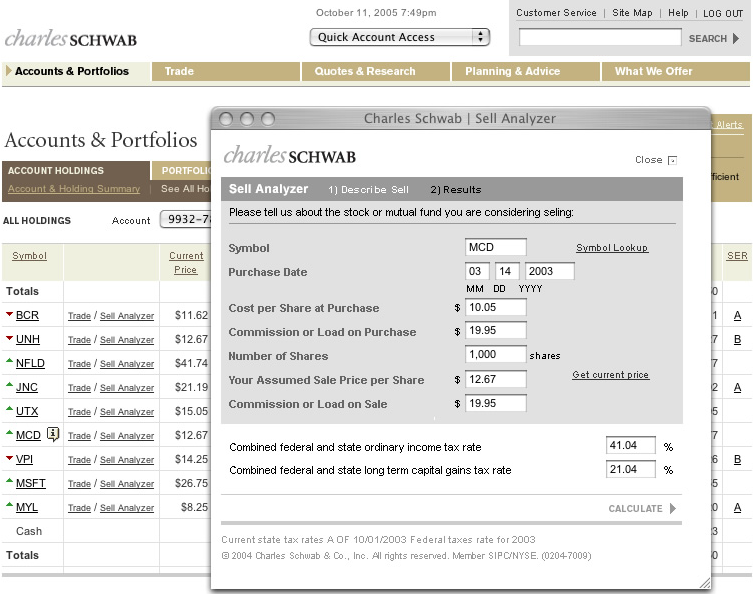The height and width of the screenshot is (594, 756).
Task: Click the red down arrow beside VPI
Action: [x=9, y=458]
